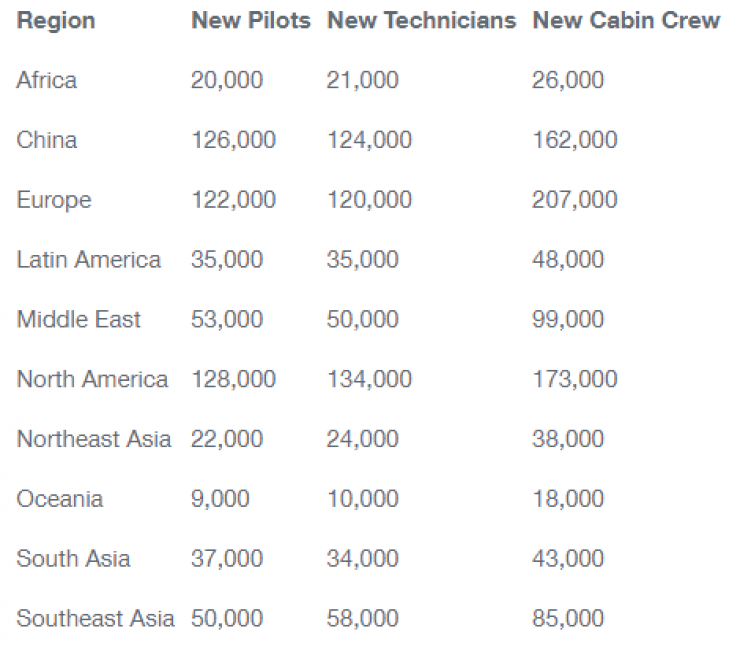Select the 134,000 New Technicians value
740x658 pixels.
point(369,380)
